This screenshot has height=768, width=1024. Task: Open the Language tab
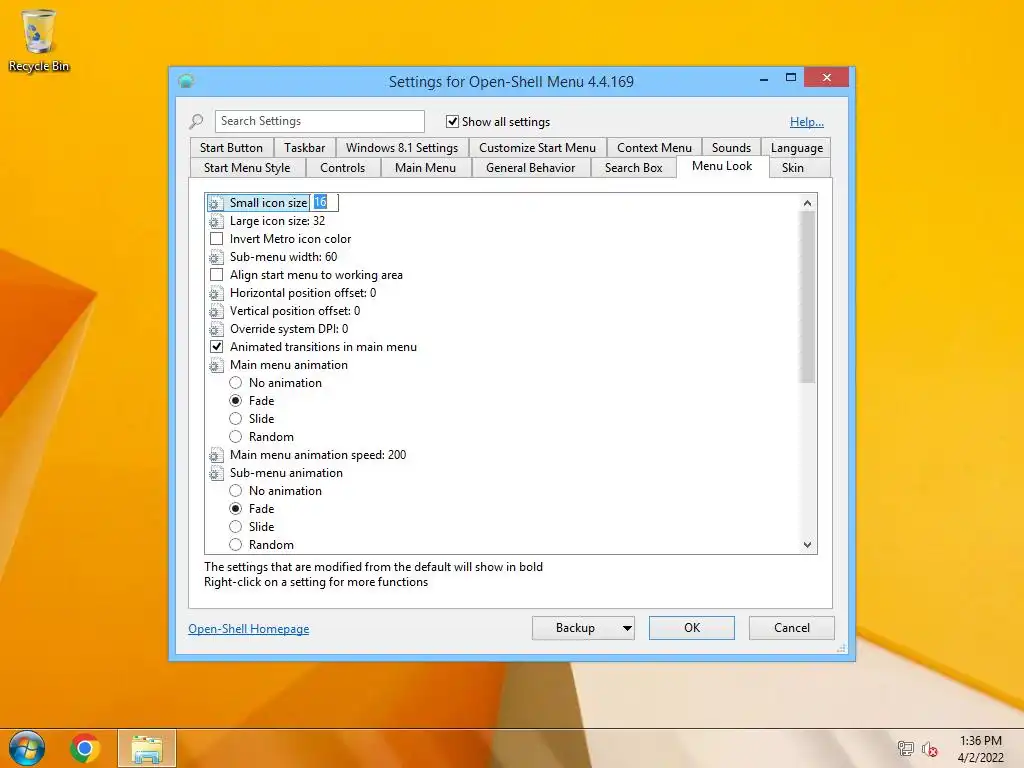pos(797,148)
